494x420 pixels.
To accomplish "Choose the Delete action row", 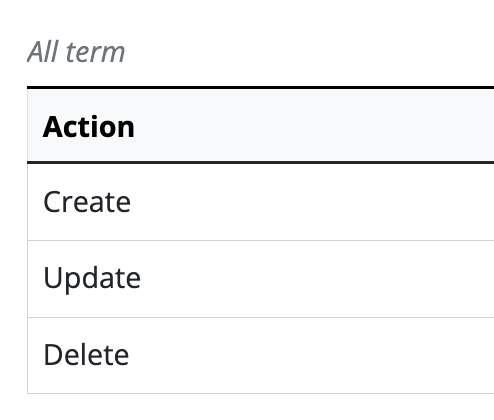I will (x=261, y=355).
